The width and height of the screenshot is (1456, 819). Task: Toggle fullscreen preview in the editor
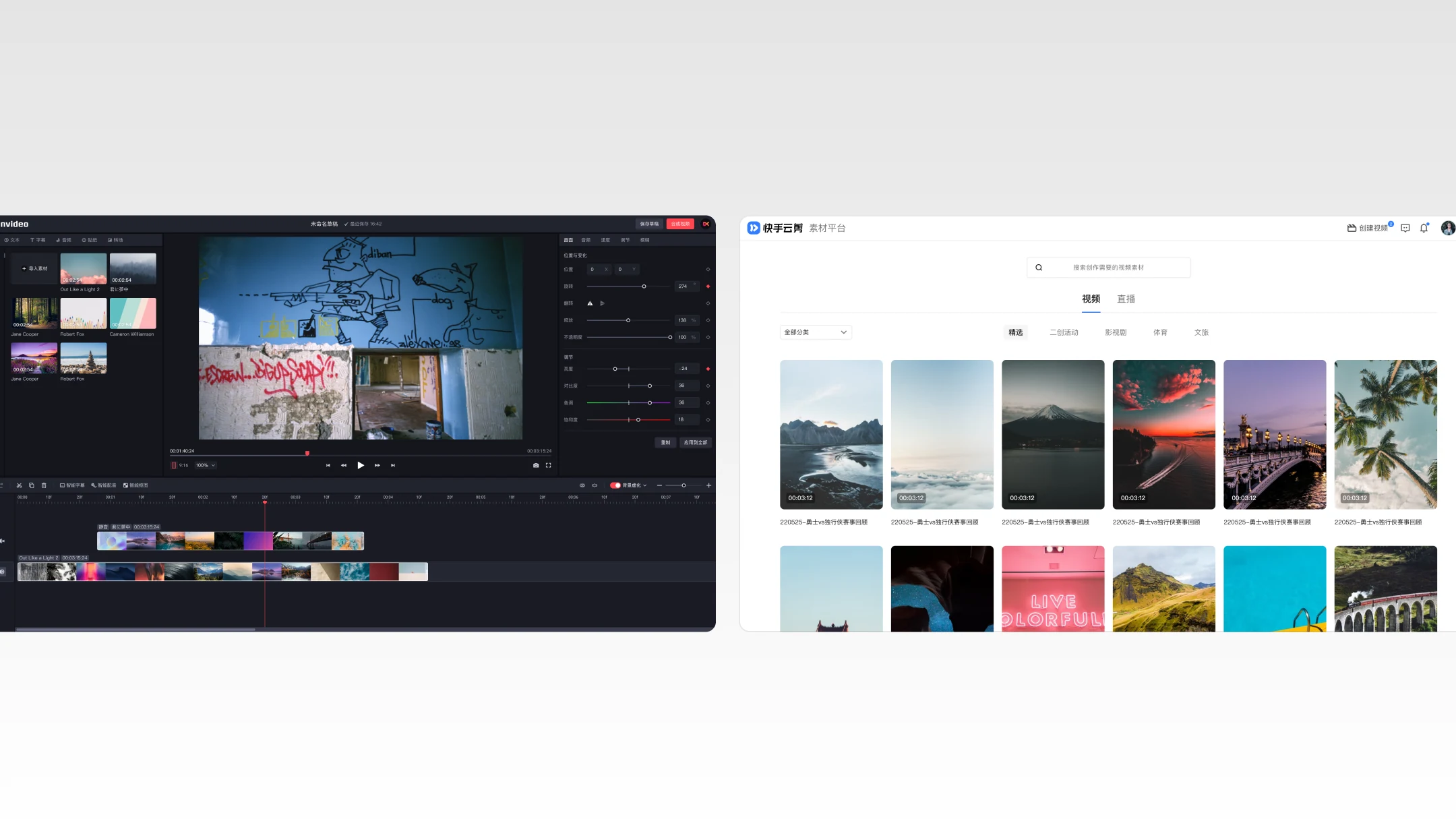[548, 465]
